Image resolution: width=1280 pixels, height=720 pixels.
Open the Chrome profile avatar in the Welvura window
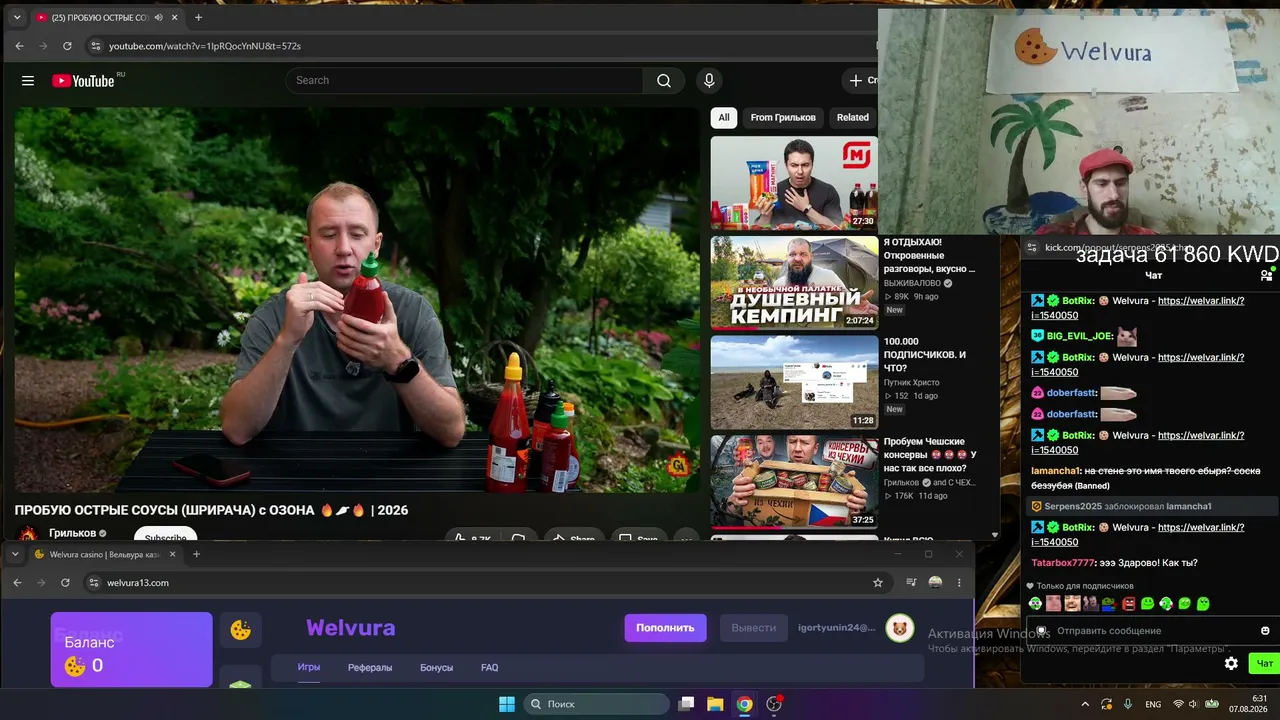pyautogui.click(x=935, y=583)
